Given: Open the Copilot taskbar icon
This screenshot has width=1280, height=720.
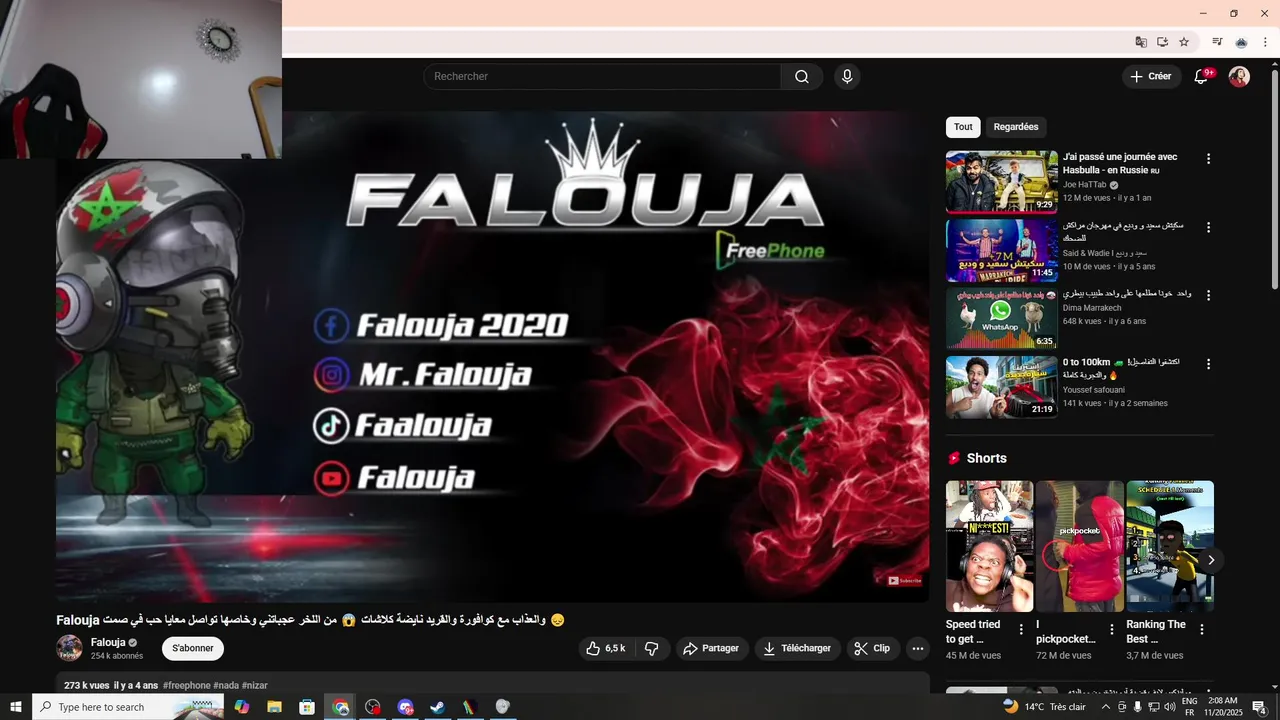Looking at the screenshot, I should point(242,707).
